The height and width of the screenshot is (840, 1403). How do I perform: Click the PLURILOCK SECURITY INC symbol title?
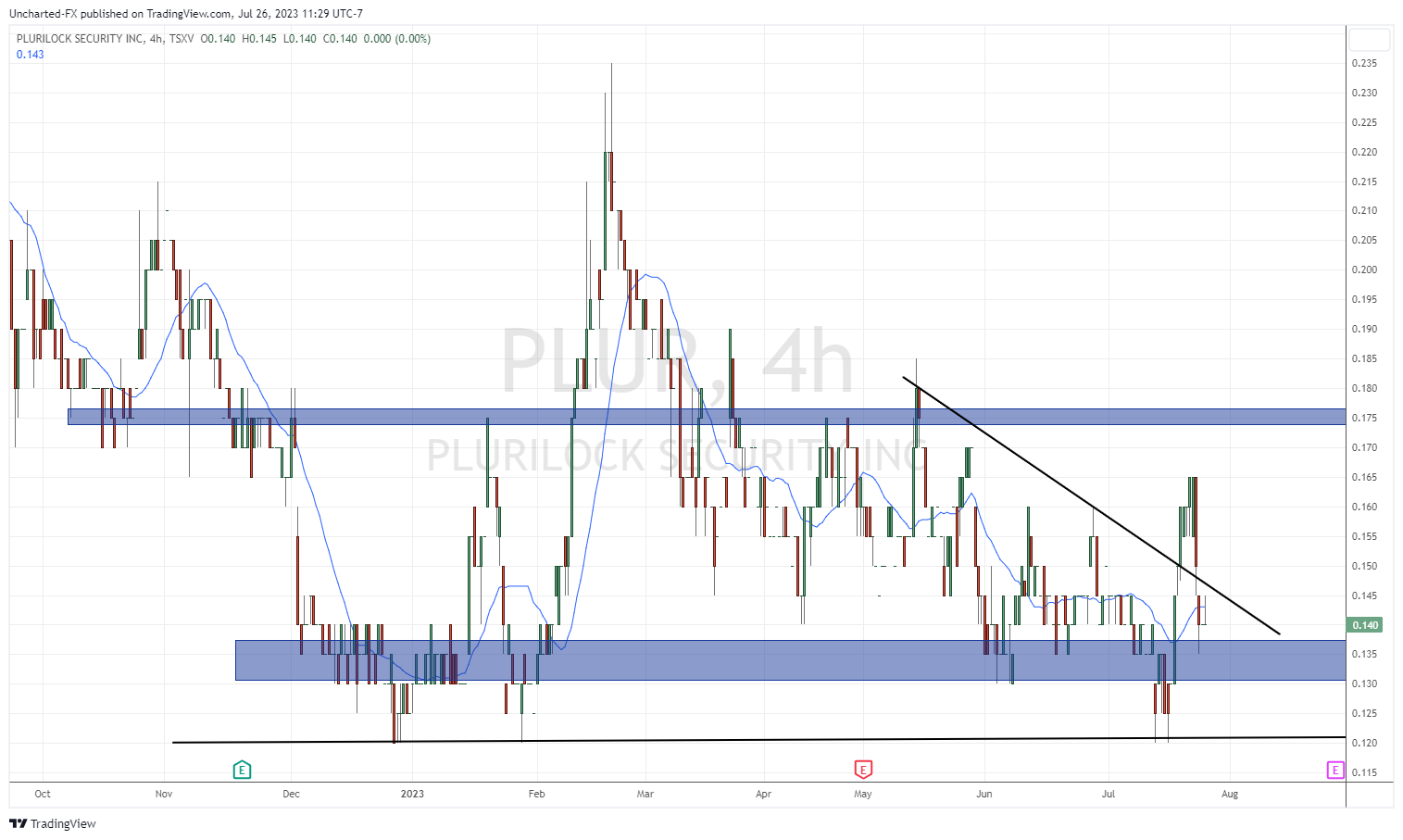tap(81, 39)
